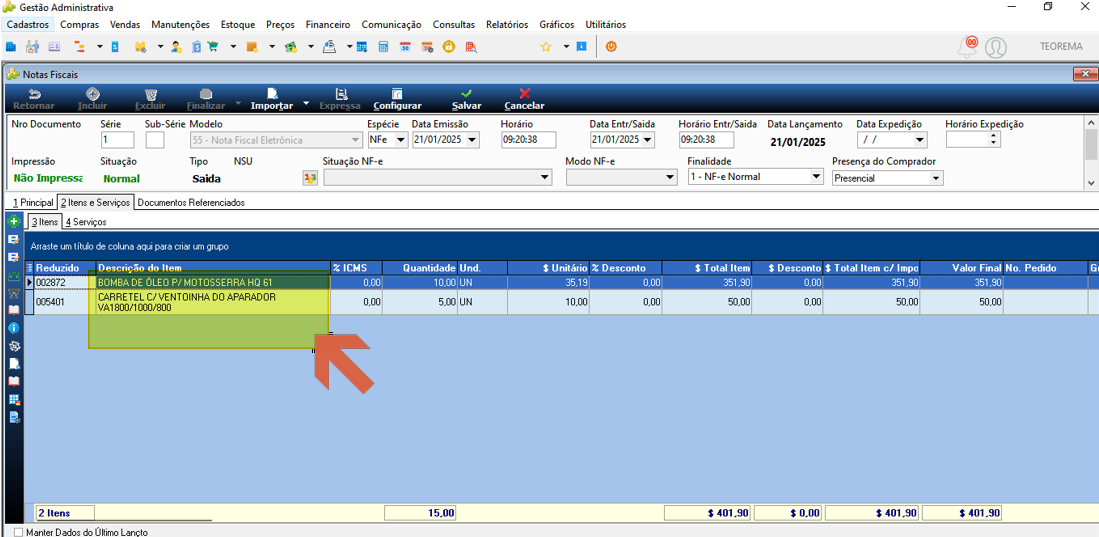Viewport: 1099px width, 537px height.
Task: Click the Série input field
Action: coord(117,140)
